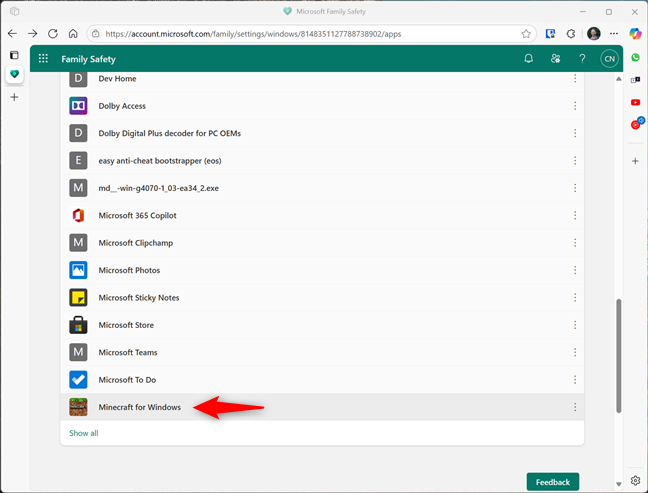648x493 pixels.
Task: Select the Family Safety pinned tab
Action: coord(14,74)
